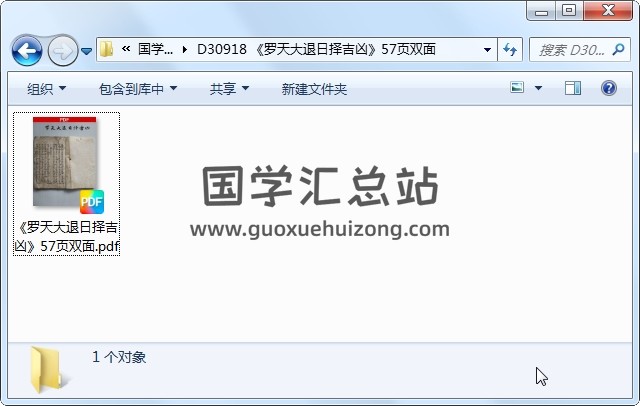This screenshot has height=406, width=640.
Task: Click the search magnifier icon
Action: [x=618, y=50]
